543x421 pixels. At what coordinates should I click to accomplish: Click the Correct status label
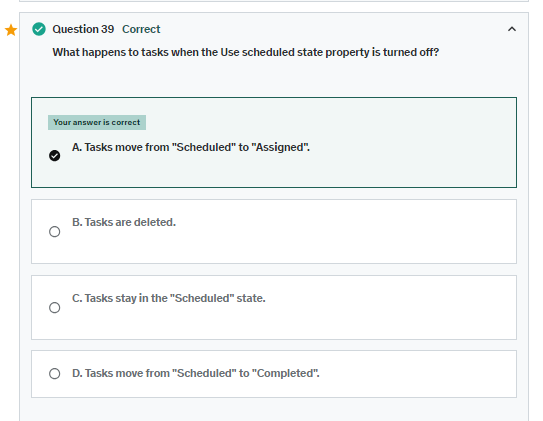coord(141,29)
